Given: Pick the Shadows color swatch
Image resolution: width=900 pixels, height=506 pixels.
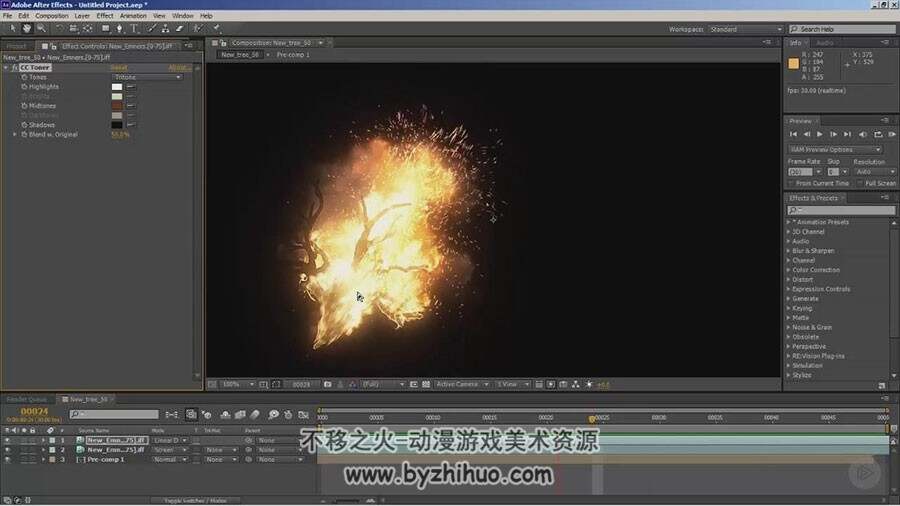Looking at the screenshot, I should tap(117, 124).
